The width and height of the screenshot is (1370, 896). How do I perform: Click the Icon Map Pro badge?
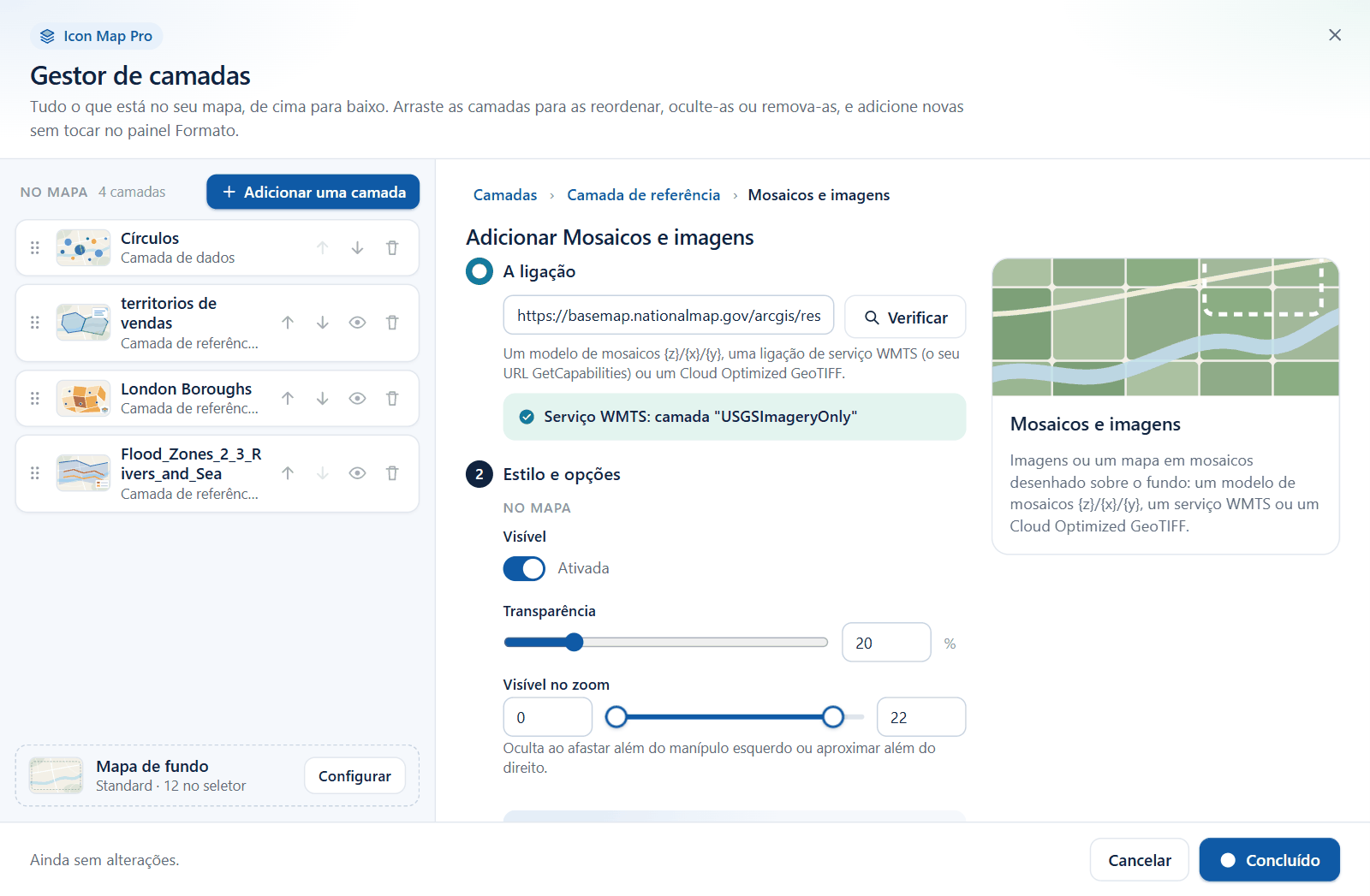(x=97, y=36)
